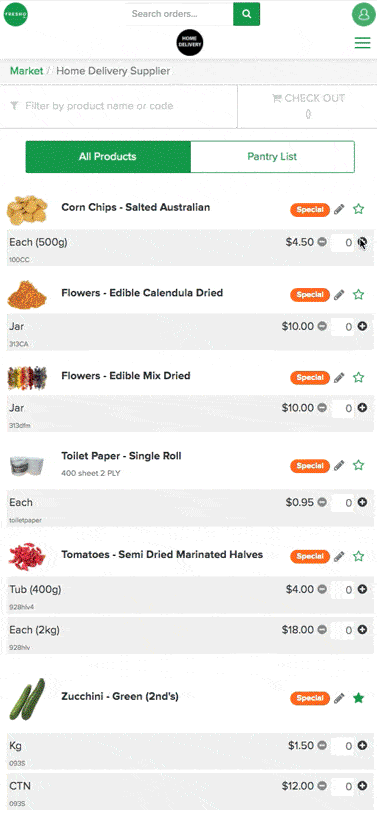Screen dimensions: 377x818
Task: Click the Filter by product name field
Action: [x=118, y=106]
